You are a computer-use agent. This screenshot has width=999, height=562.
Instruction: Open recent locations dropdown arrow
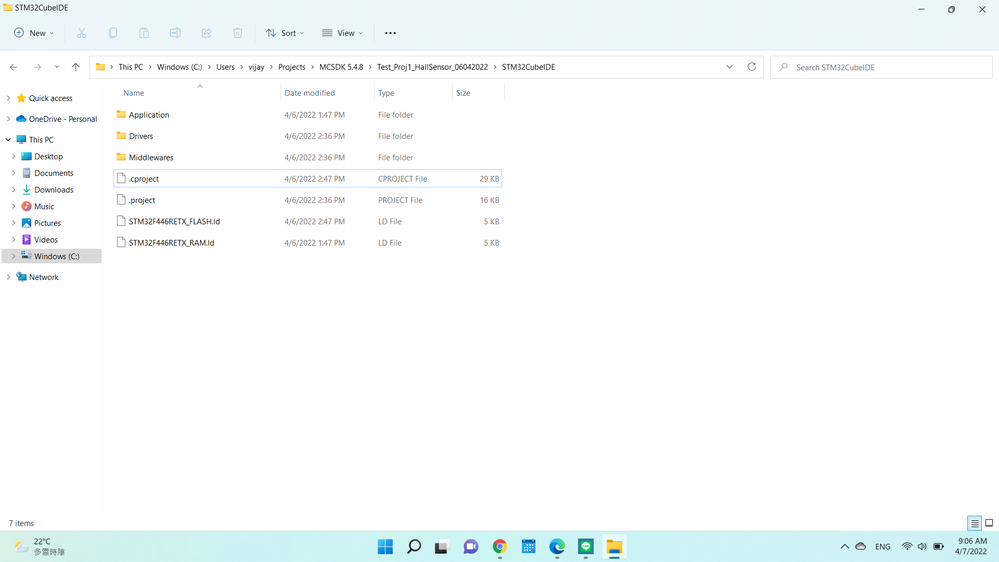[x=57, y=67]
